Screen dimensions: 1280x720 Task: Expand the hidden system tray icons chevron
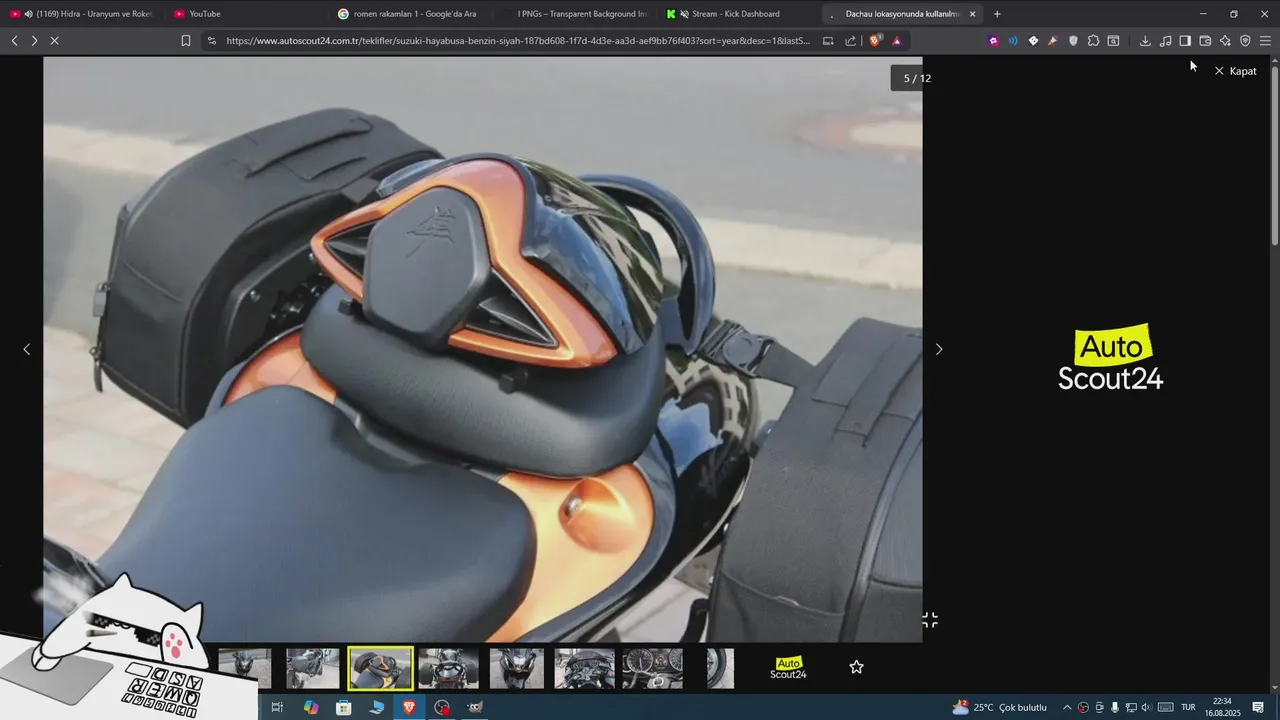(1066, 707)
